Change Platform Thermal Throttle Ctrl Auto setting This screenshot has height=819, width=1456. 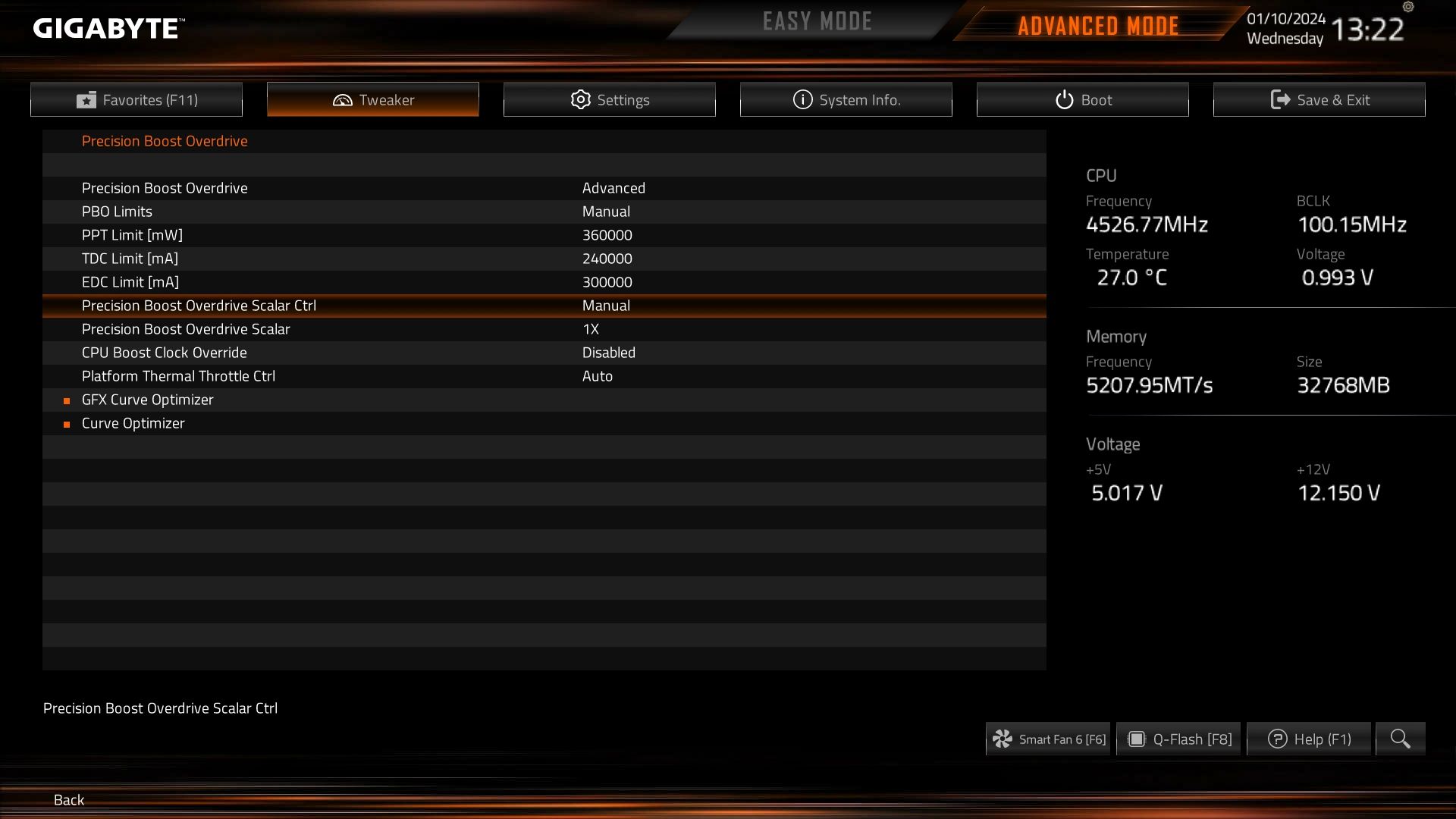(x=597, y=376)
